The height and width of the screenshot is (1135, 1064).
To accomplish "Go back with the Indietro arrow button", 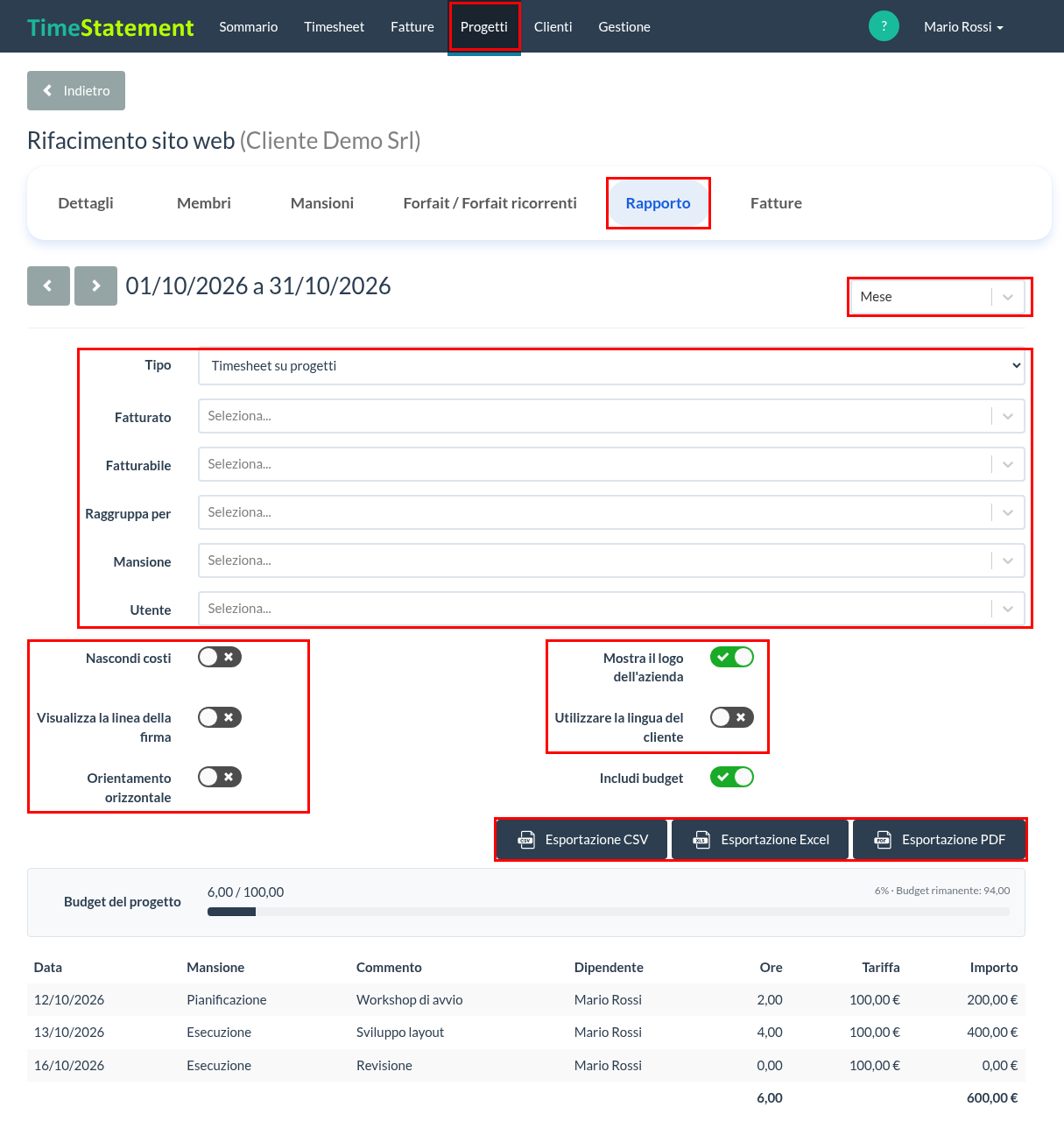I will pyautogui.click(x=76, y=91).
